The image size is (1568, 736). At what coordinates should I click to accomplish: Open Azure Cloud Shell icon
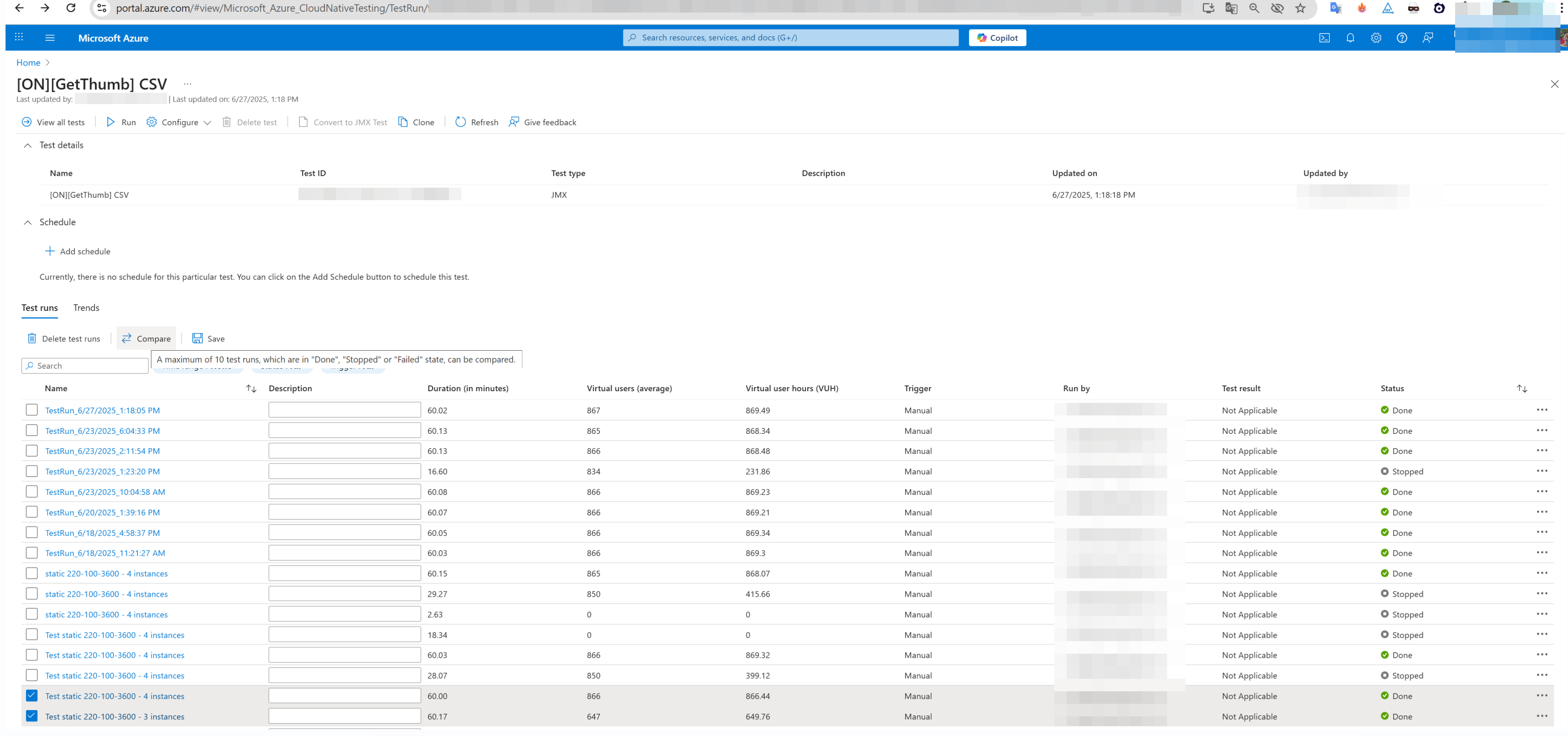click(1324, 38)
